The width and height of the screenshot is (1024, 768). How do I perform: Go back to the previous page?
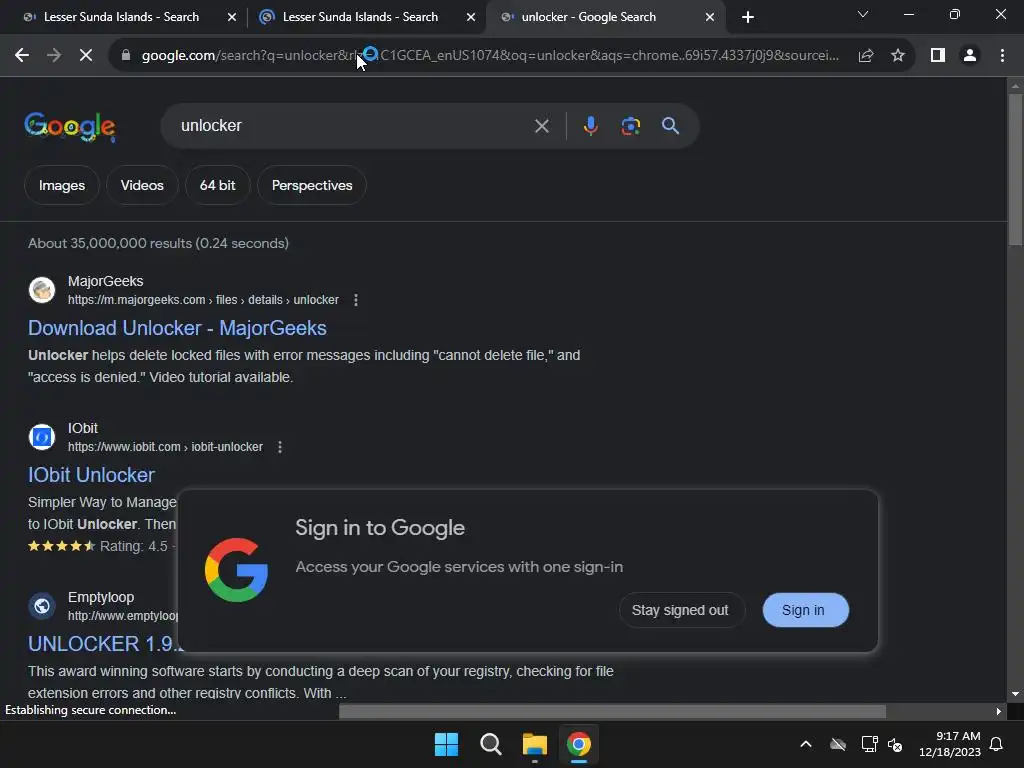22,56
